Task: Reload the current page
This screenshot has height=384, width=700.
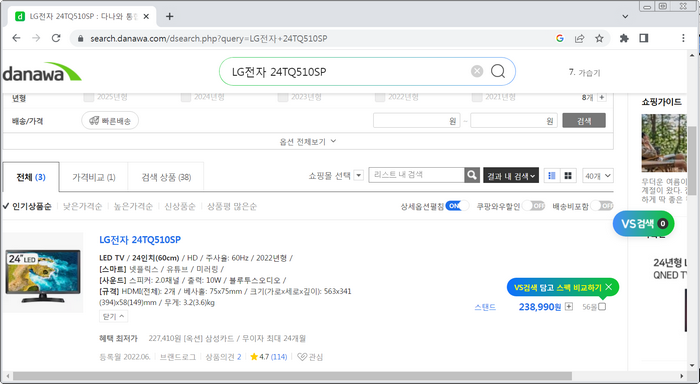Action: [56, 38]
